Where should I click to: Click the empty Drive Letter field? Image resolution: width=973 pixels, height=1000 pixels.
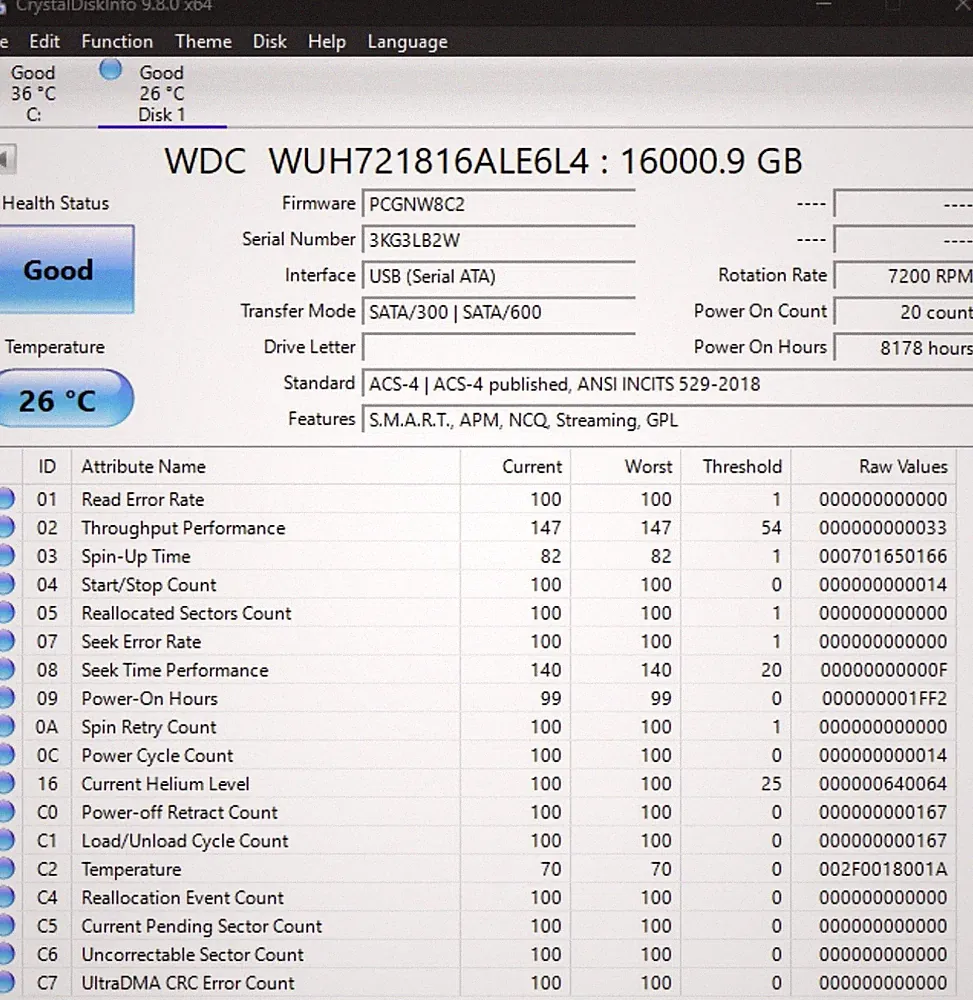click(498, 348)
